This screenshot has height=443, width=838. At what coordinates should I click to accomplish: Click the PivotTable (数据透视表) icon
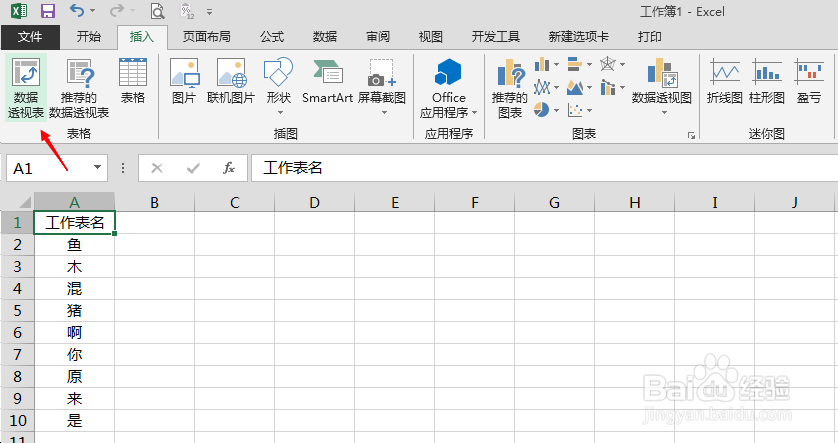click(x=27, y=88)
